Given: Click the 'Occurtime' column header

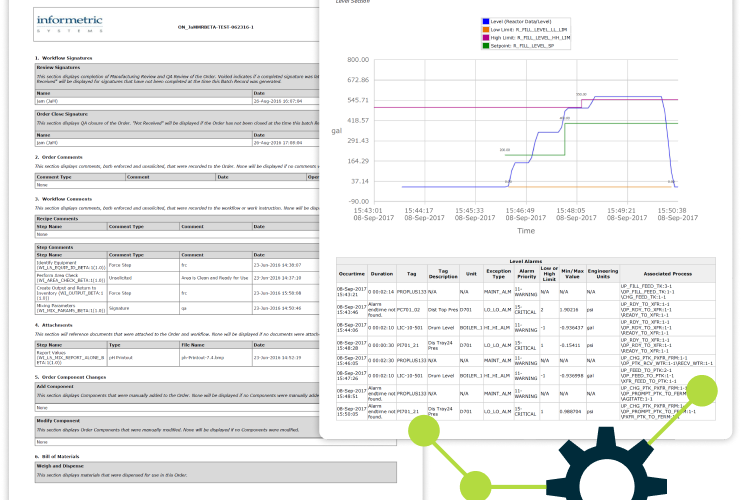Looking at the screenshot, I should click(352, 274).
